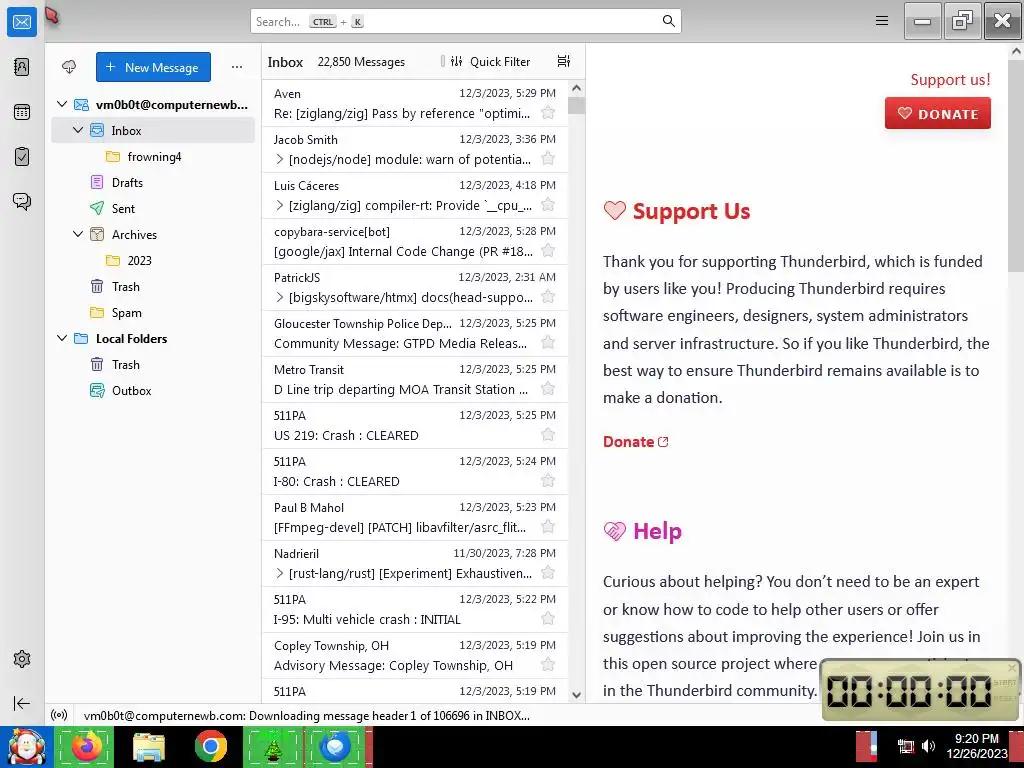This screenshot has height=768, width=1024.
Task: Click the volume speaker tray icon
Action: pyautogui.click(x=928, y=746)
